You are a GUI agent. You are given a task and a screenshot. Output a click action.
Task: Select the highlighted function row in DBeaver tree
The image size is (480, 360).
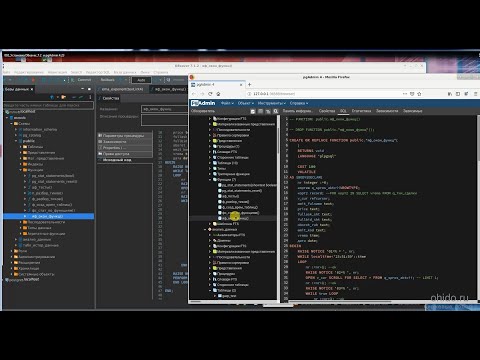[x=49, y=216]
